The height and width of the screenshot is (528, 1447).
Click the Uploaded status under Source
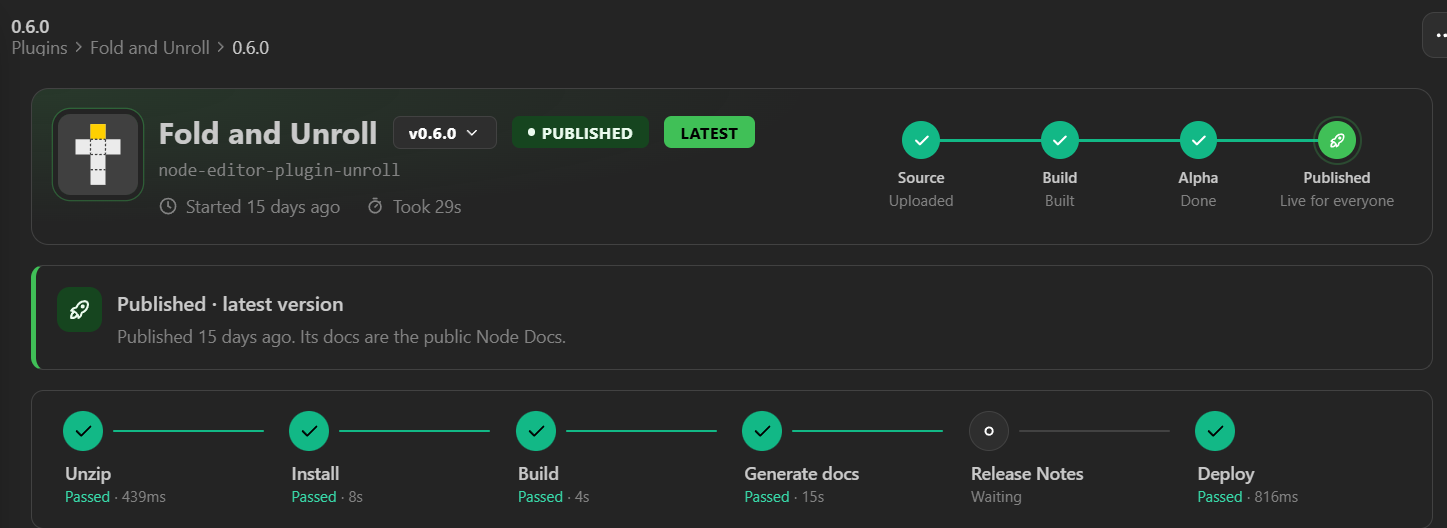pyautogui.click(x=921, y=201)
